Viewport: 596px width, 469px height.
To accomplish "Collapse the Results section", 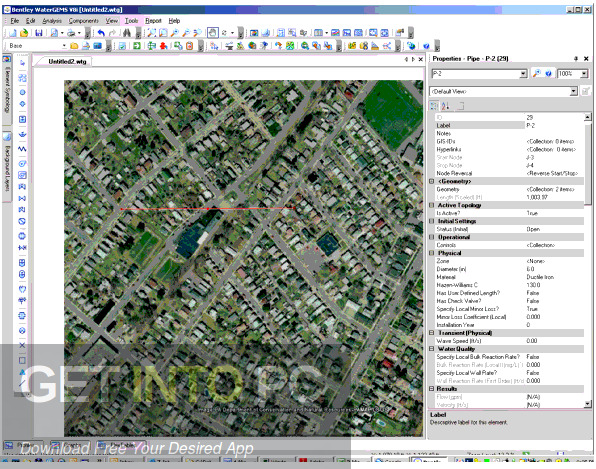I will (432, 389).
